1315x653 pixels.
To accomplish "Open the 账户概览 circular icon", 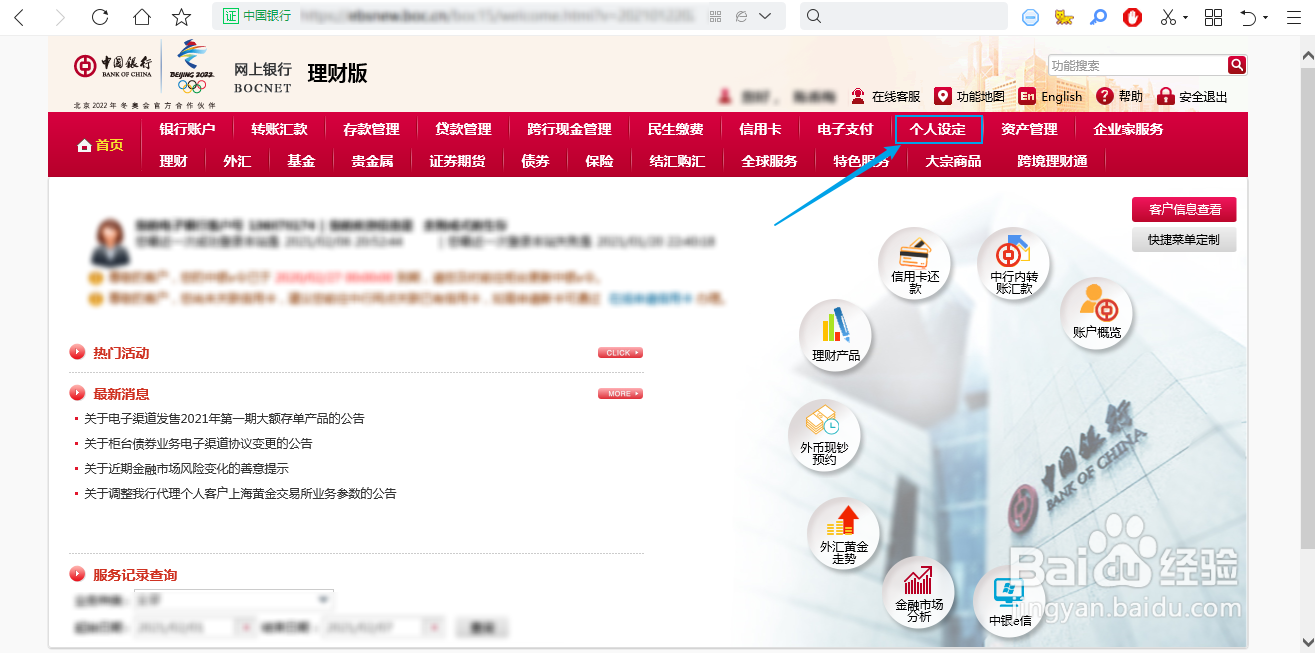I will 1096,313.
